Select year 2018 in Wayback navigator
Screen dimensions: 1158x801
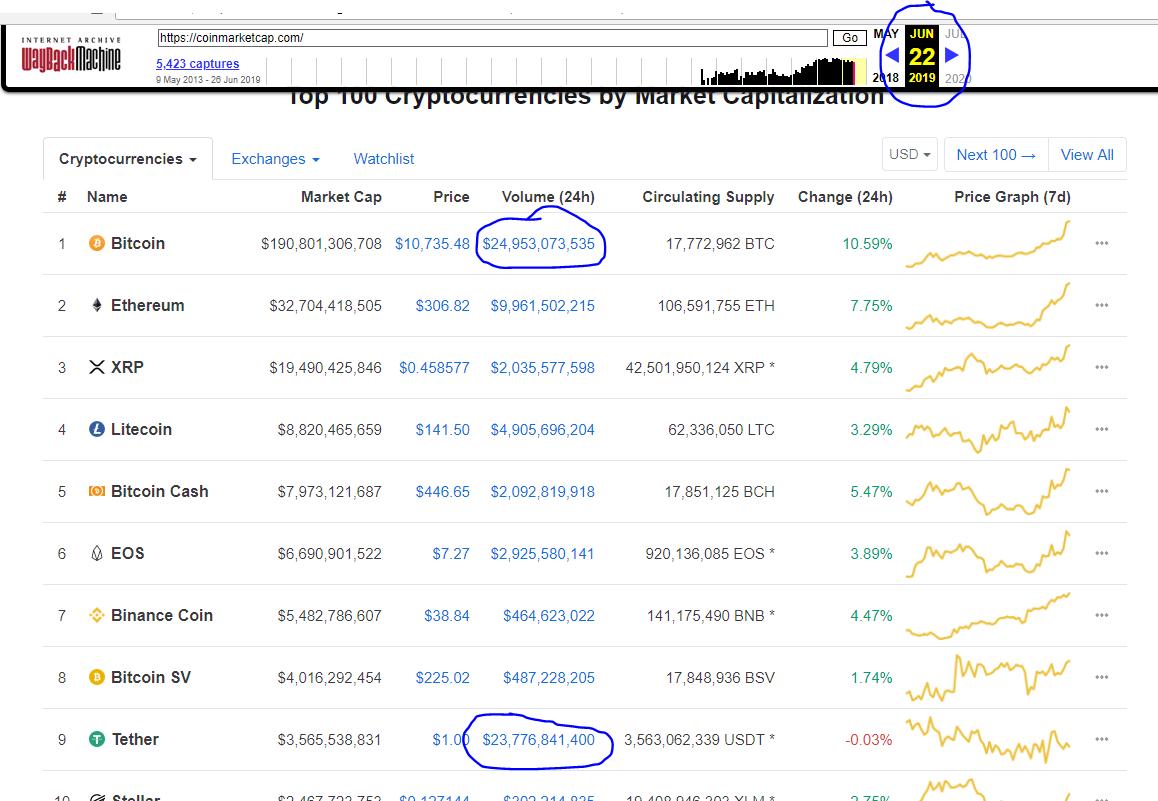[885, 78]
